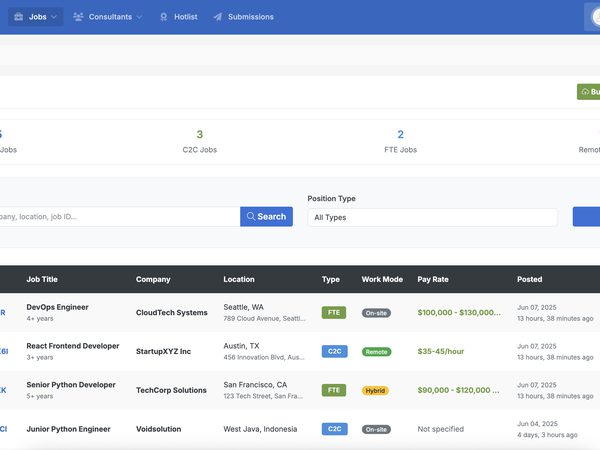This screenshot has height=450, width=600.
Task: Go to the Hotlist page
Action: click(179, 17)
